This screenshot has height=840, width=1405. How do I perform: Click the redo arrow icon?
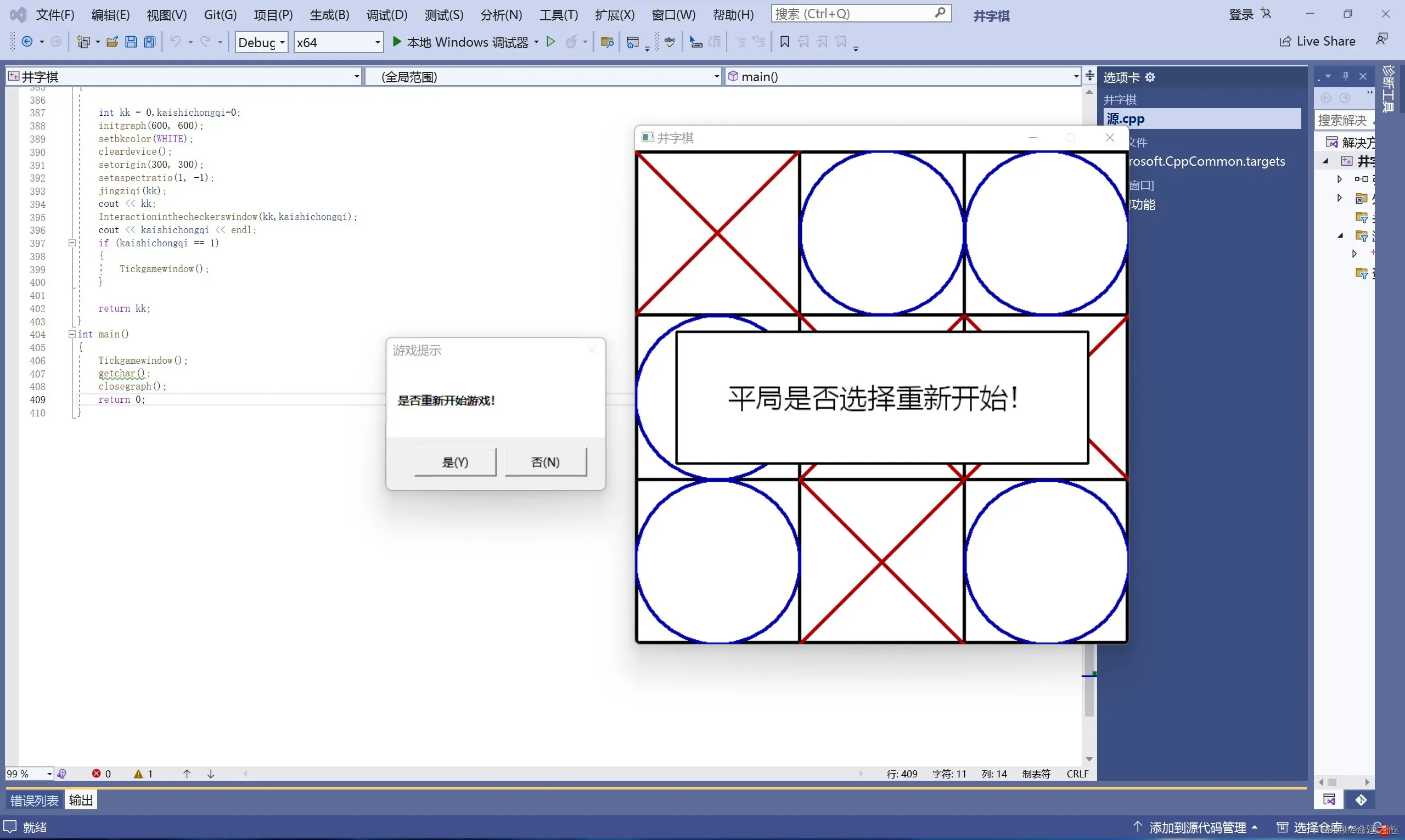[x=205, y=42]
